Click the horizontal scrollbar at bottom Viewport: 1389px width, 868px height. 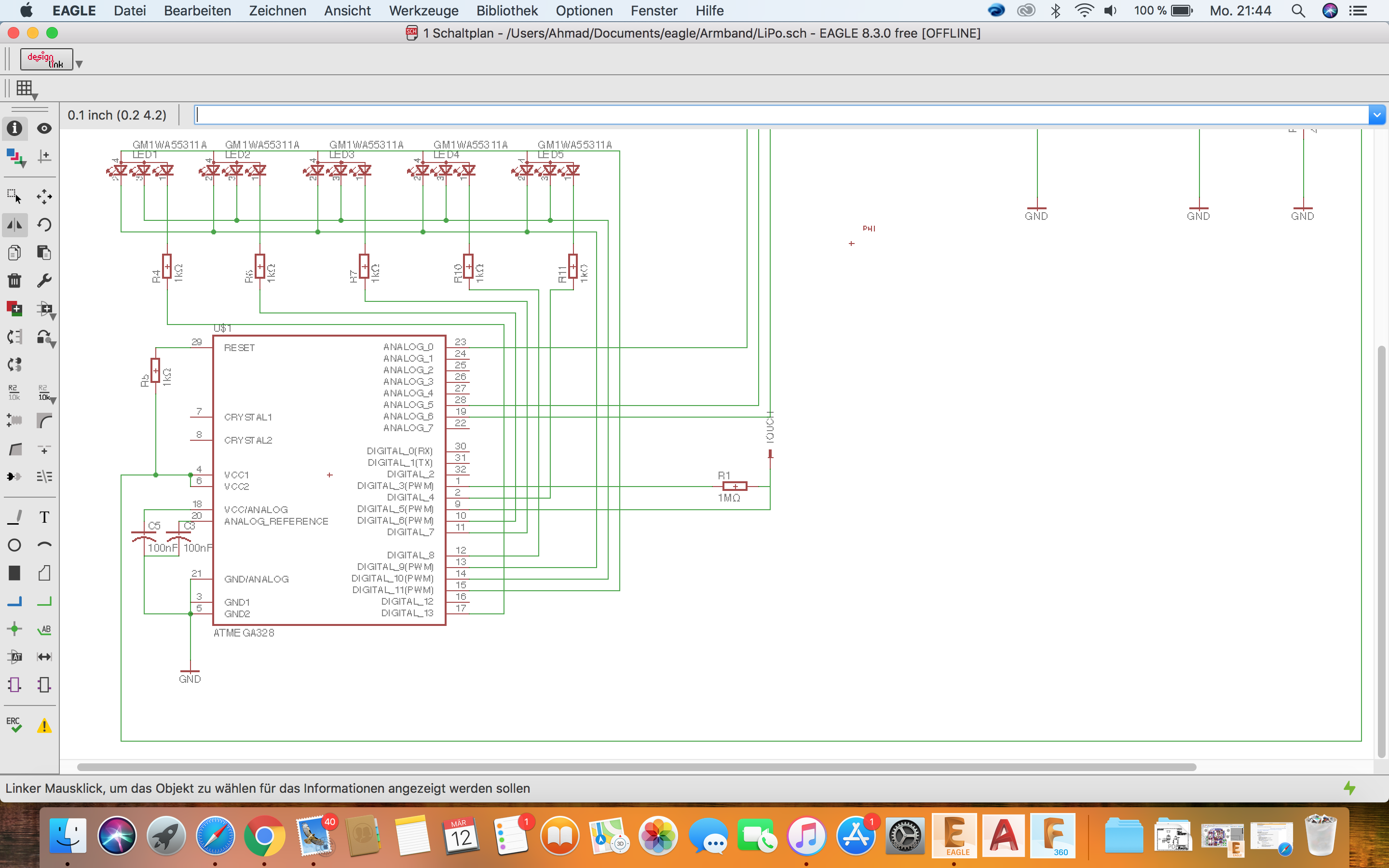636,767
